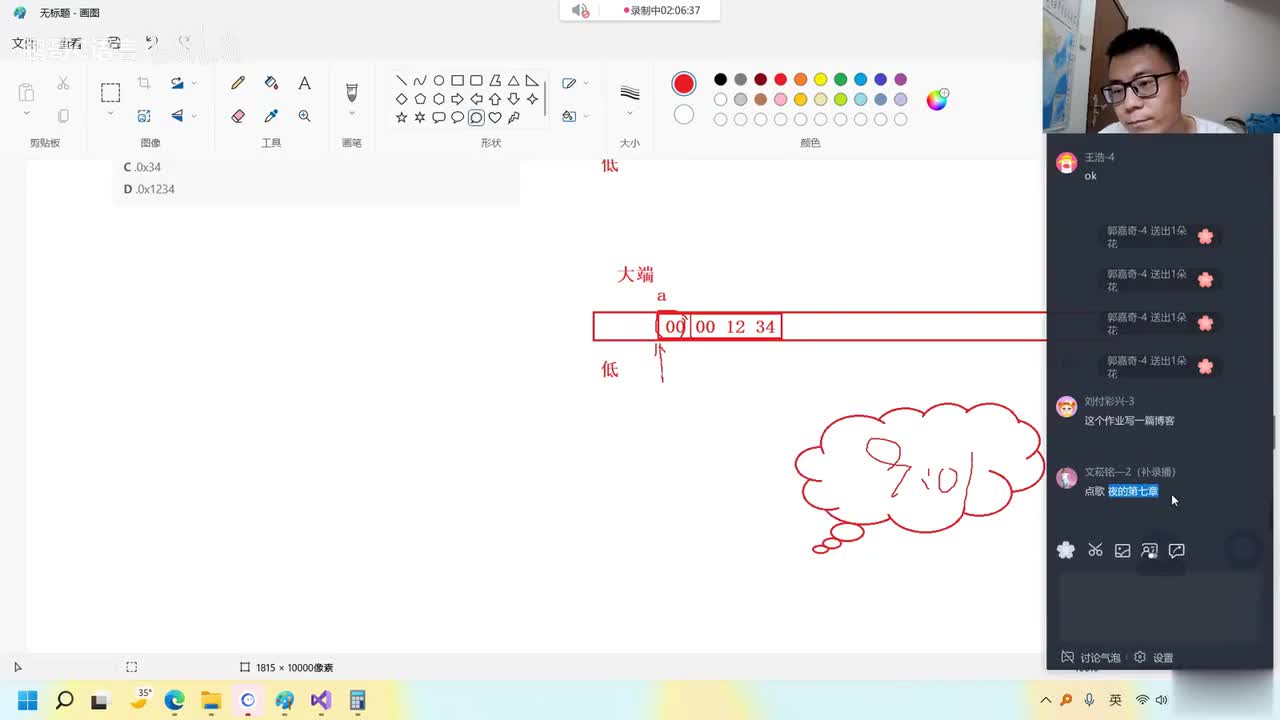Select the Eraser tool
Viewport: 1280px width, 720px height.
(238, 116)
